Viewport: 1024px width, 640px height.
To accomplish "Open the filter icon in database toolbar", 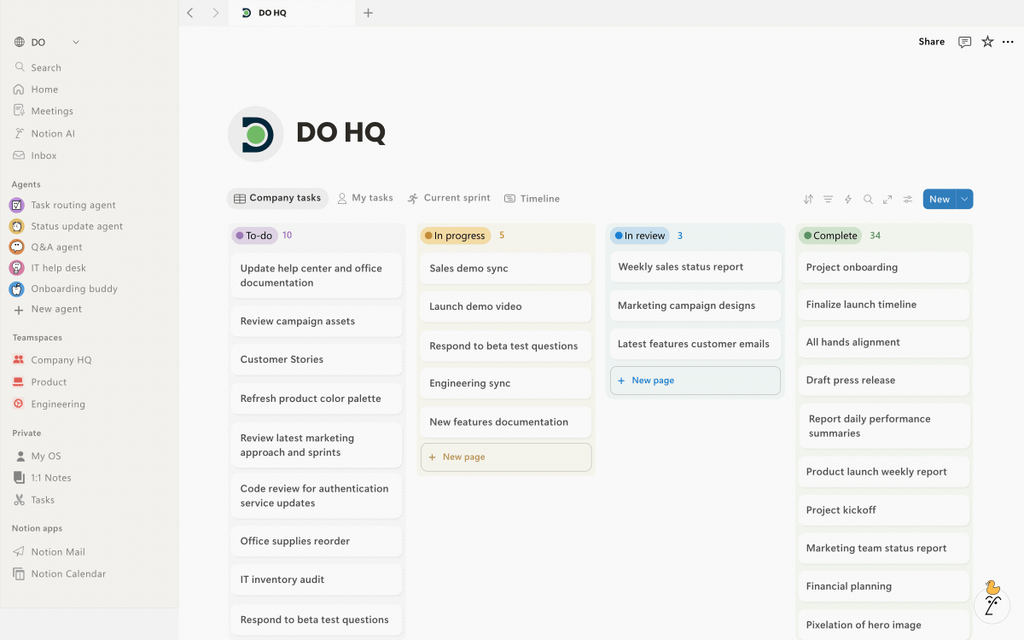I will pos(828,199).
